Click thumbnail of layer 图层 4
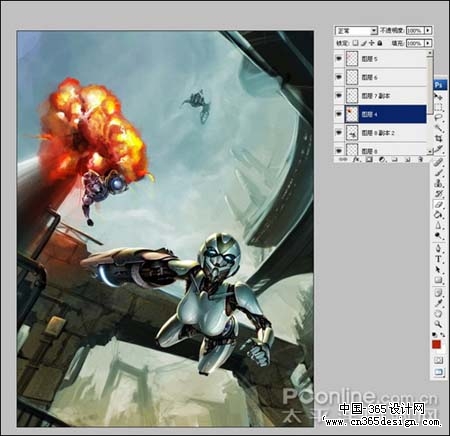 click(x=352, y=114)
